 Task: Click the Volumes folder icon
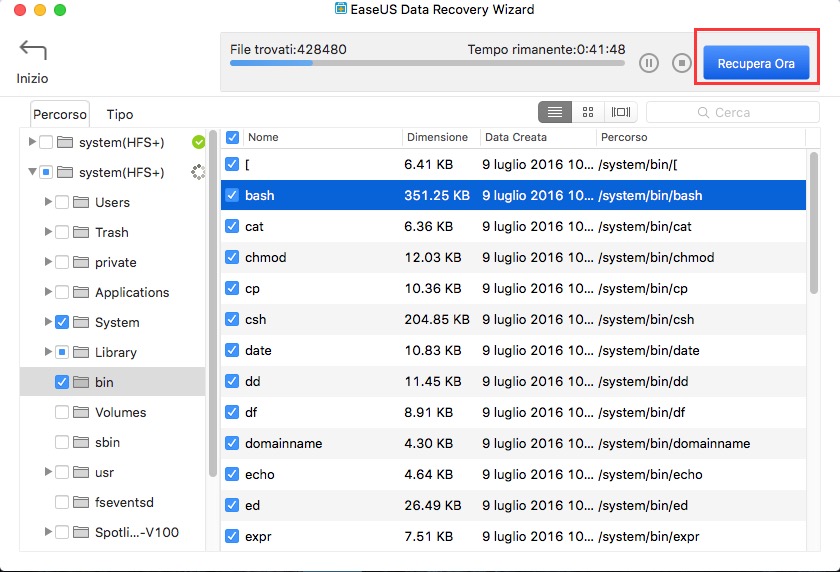tap(81, 412)
